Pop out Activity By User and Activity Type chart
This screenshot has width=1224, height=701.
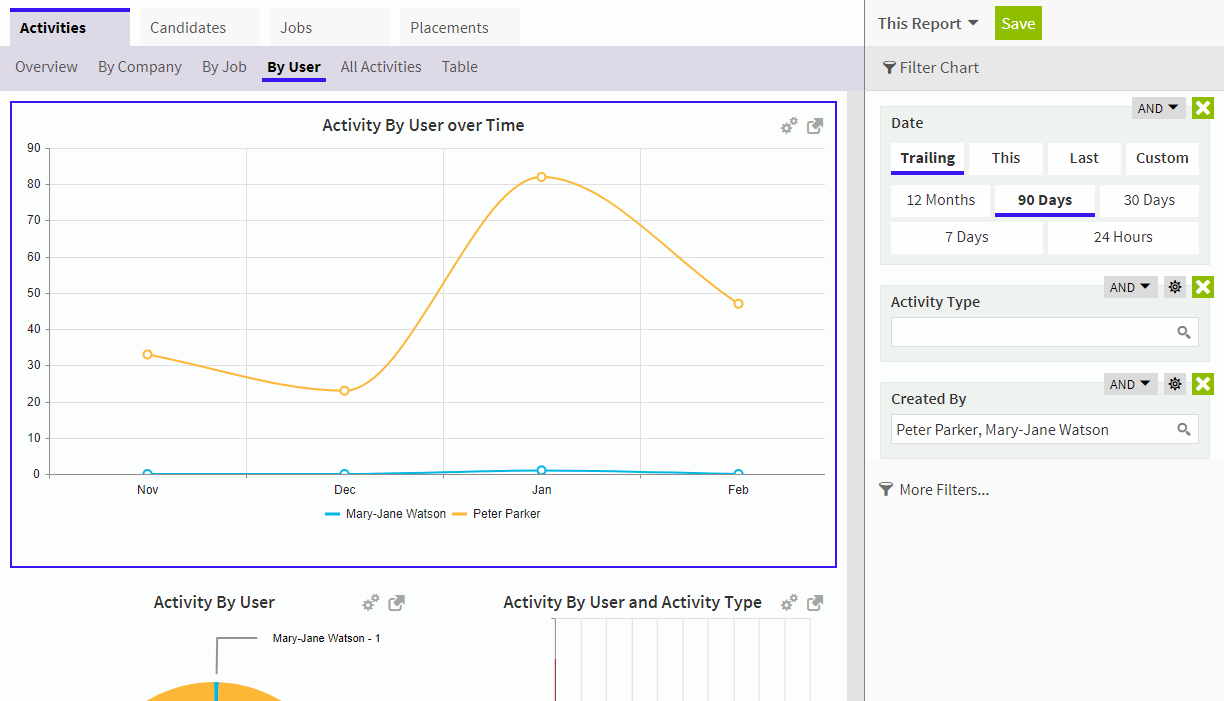(x=815, y=603)
